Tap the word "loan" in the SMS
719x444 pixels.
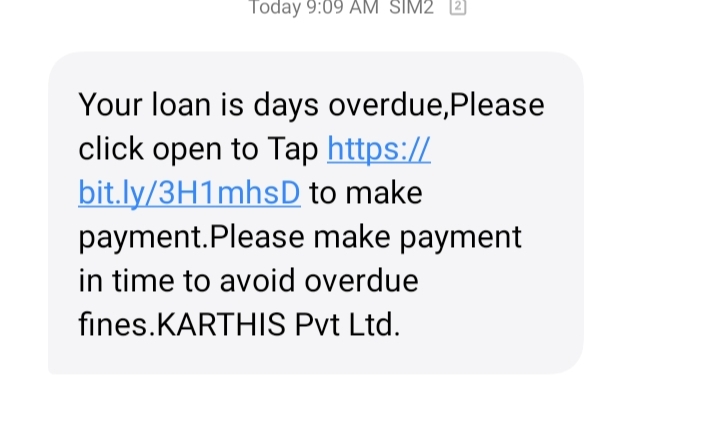click(181, 105)
